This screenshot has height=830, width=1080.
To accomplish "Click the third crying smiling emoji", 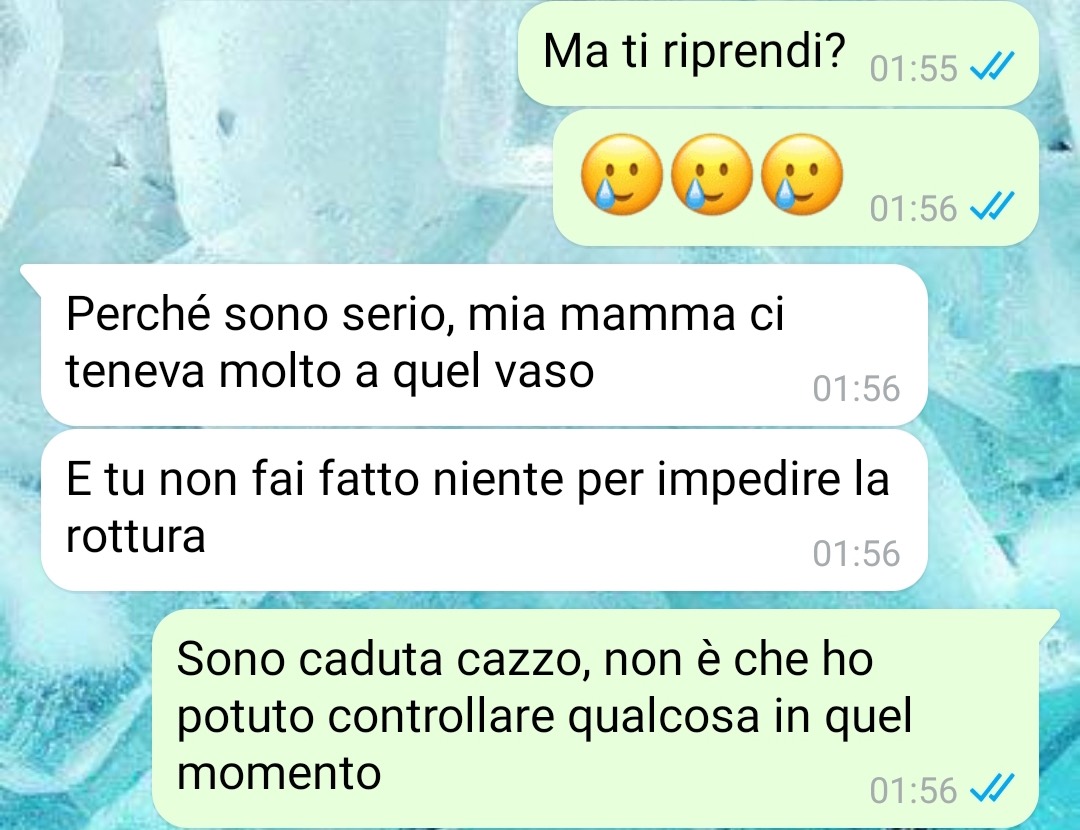I will (802, 174).
